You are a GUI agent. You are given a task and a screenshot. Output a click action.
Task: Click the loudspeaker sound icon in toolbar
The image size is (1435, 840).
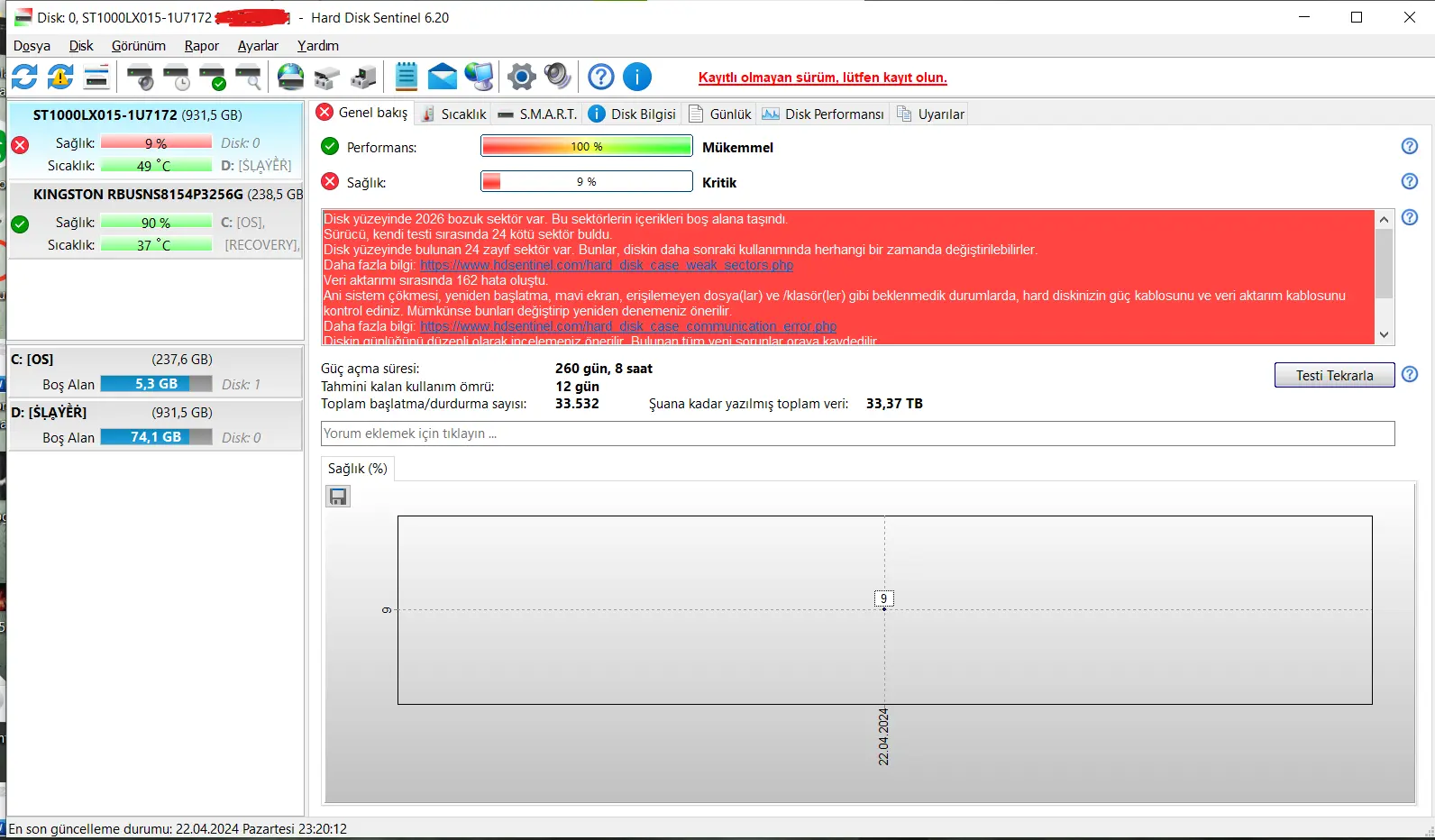click(558, 77)
